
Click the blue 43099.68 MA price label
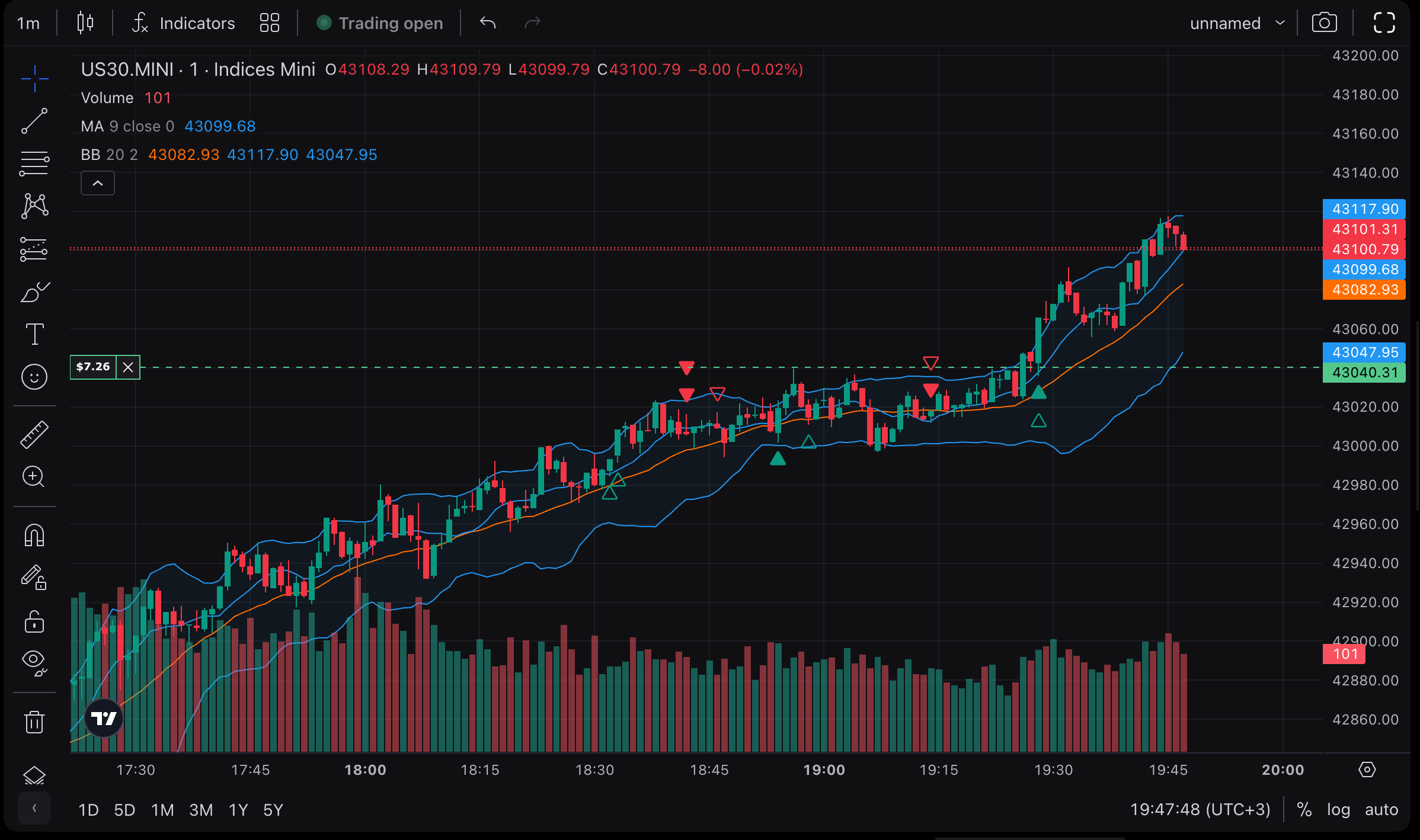(1364, 270)
